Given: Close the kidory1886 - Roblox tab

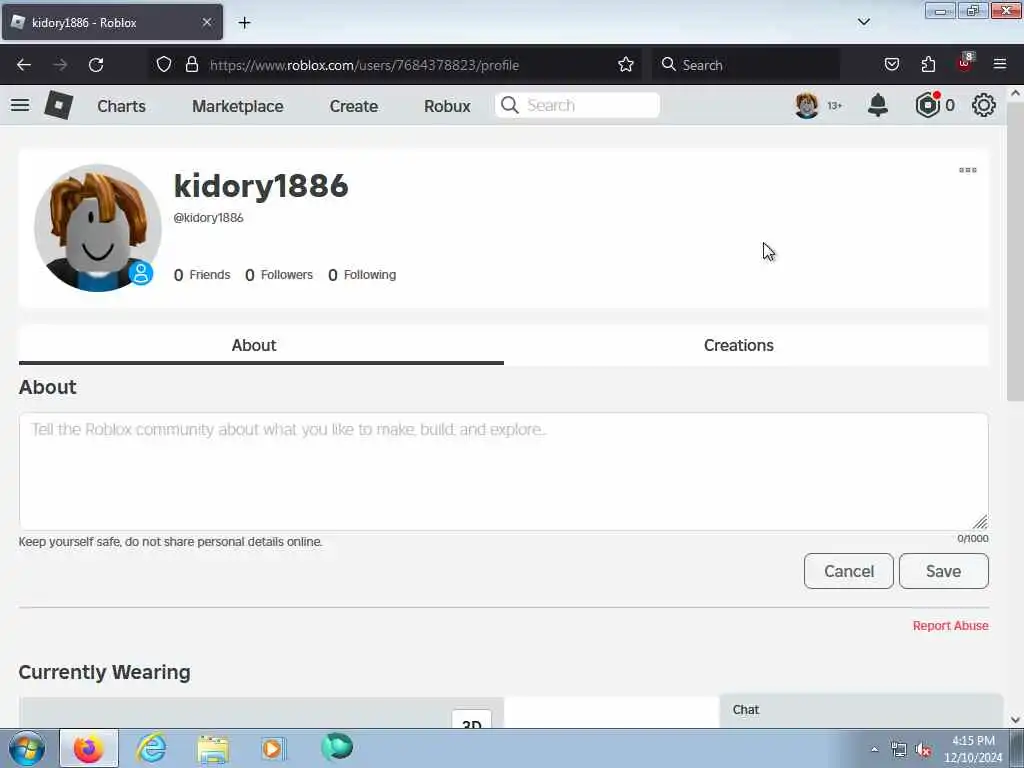Looking at the screenshot, I should point(207,22).
